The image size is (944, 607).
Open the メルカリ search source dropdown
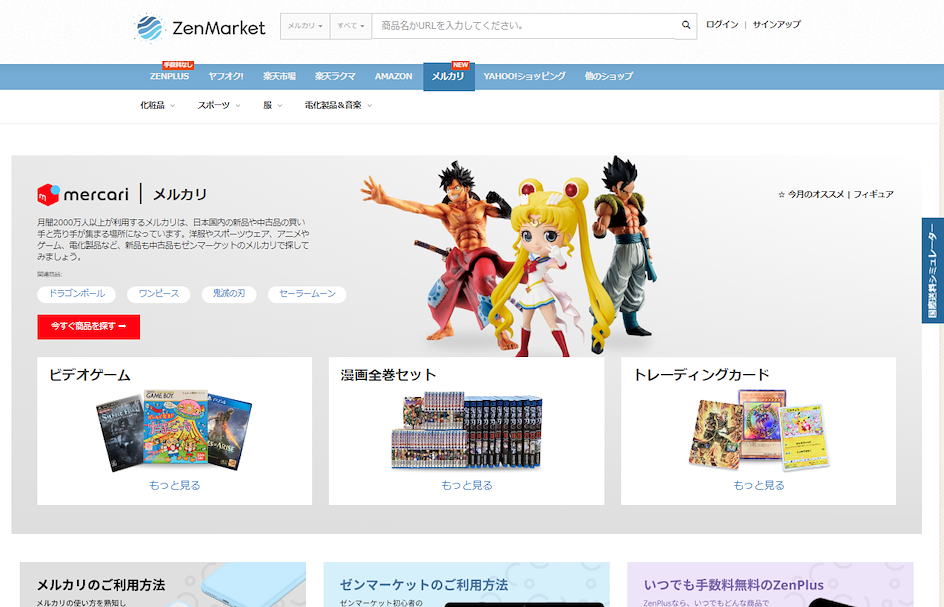[x=305, y=26]
